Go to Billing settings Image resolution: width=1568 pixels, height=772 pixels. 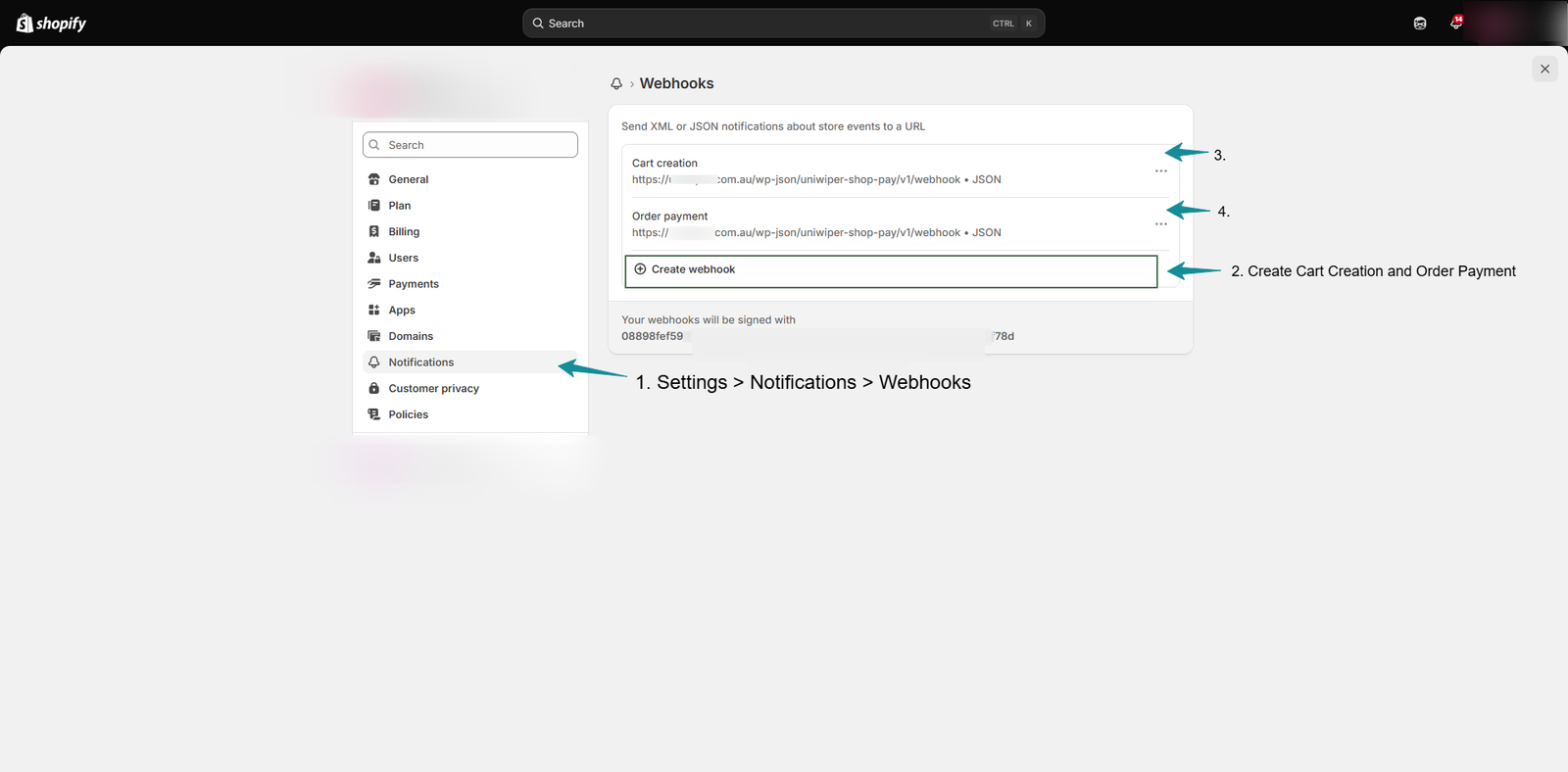point(469,232)
